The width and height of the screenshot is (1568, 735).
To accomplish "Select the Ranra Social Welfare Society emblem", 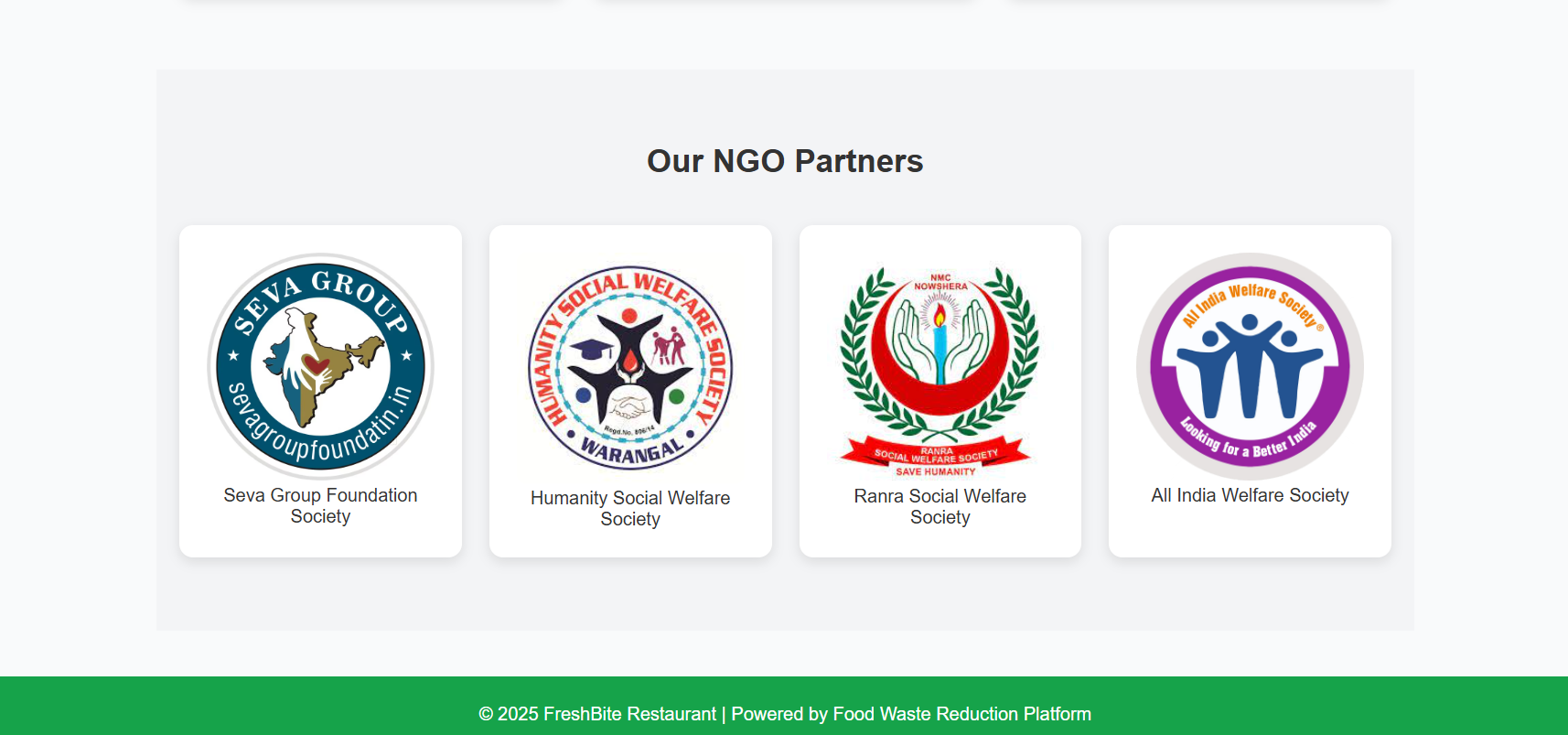I will tap(940, 370).
